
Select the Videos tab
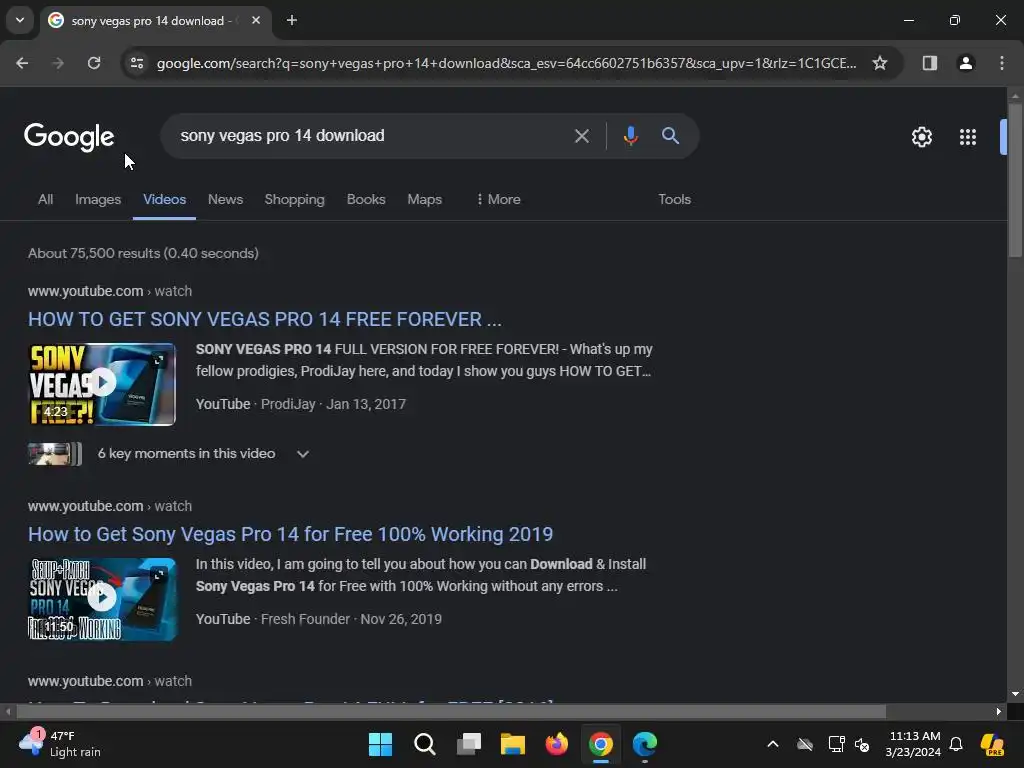[165, 199]
